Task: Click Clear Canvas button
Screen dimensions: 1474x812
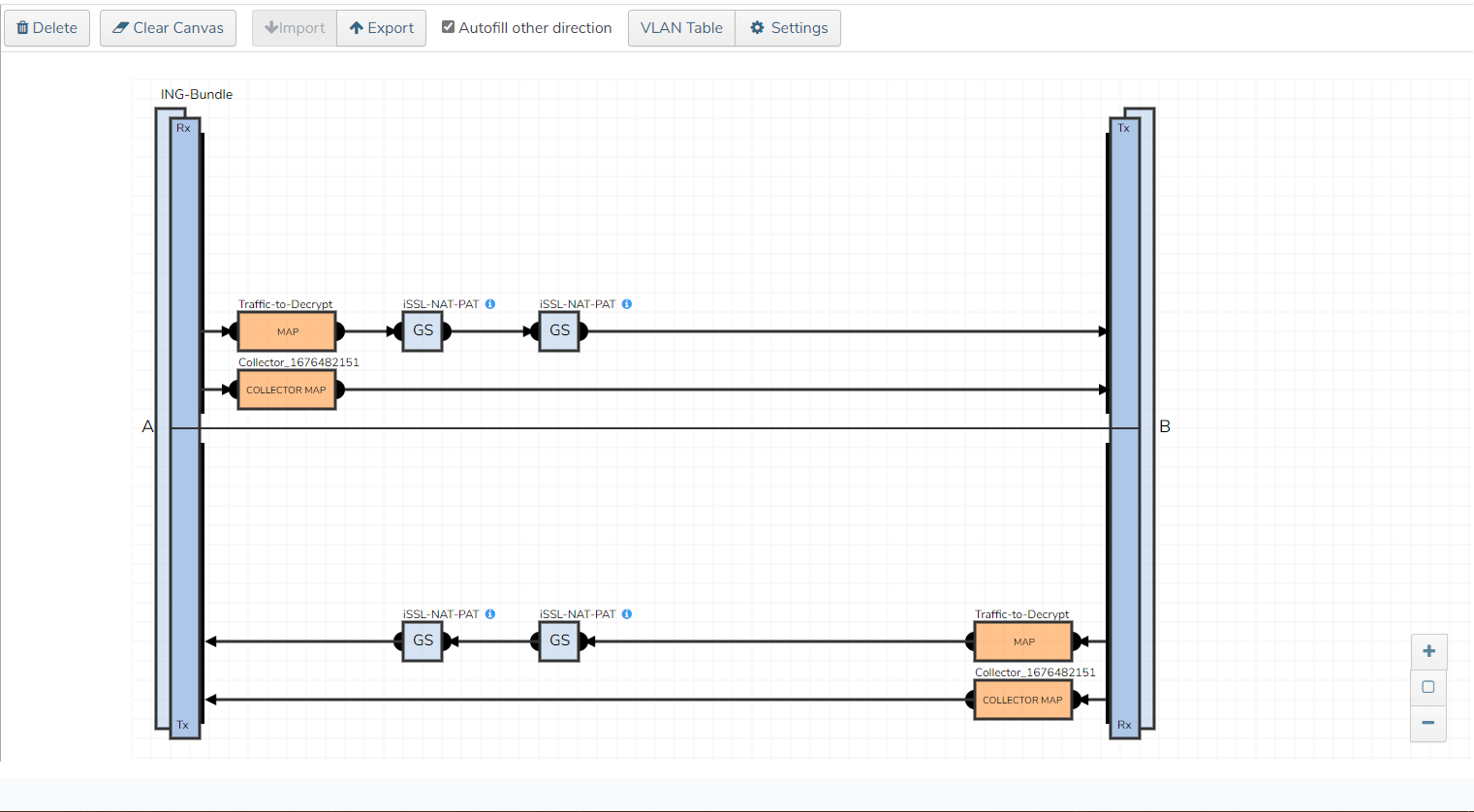Action: point(168,28)
